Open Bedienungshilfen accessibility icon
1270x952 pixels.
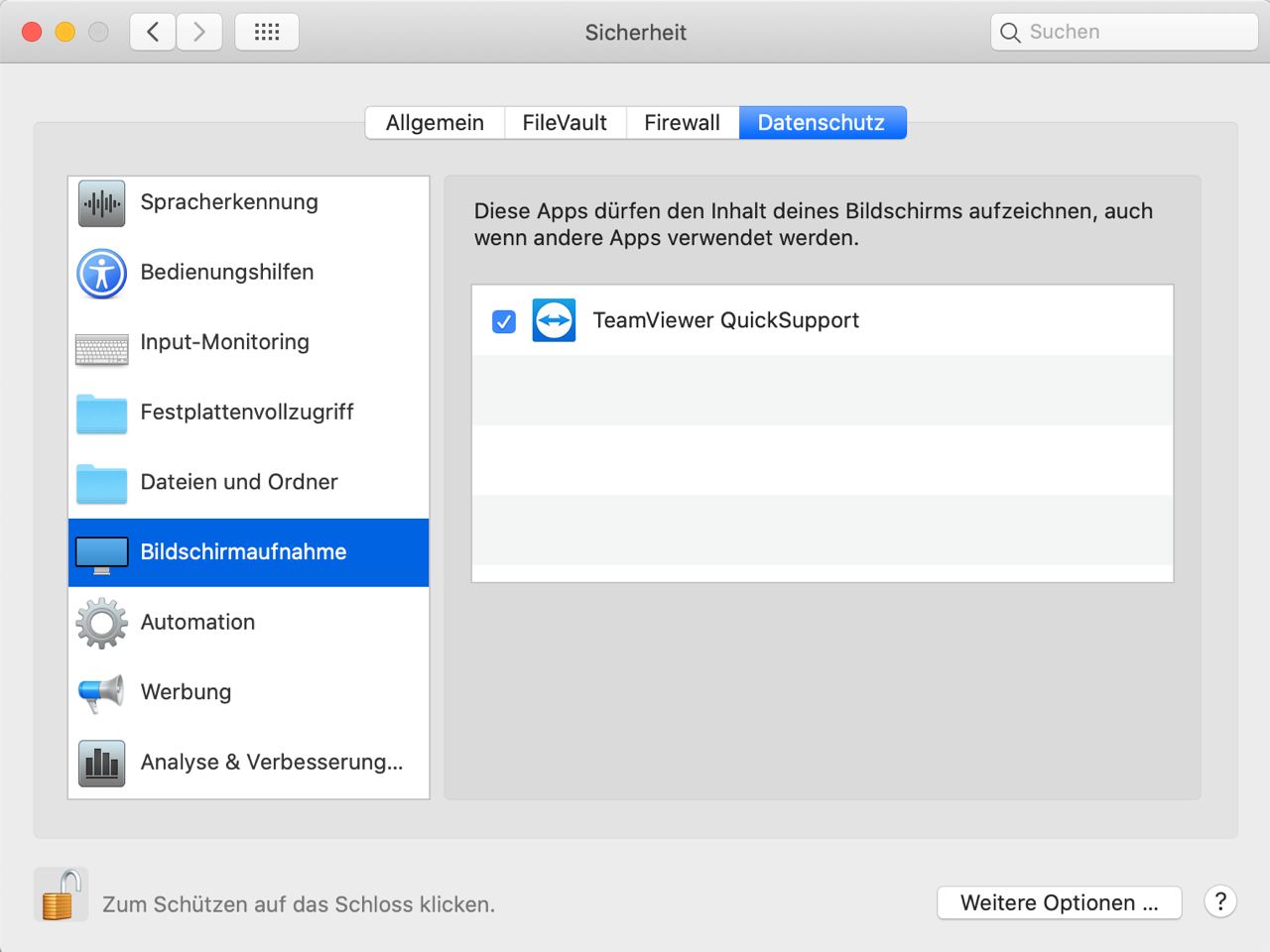click(x=101, y=274)
